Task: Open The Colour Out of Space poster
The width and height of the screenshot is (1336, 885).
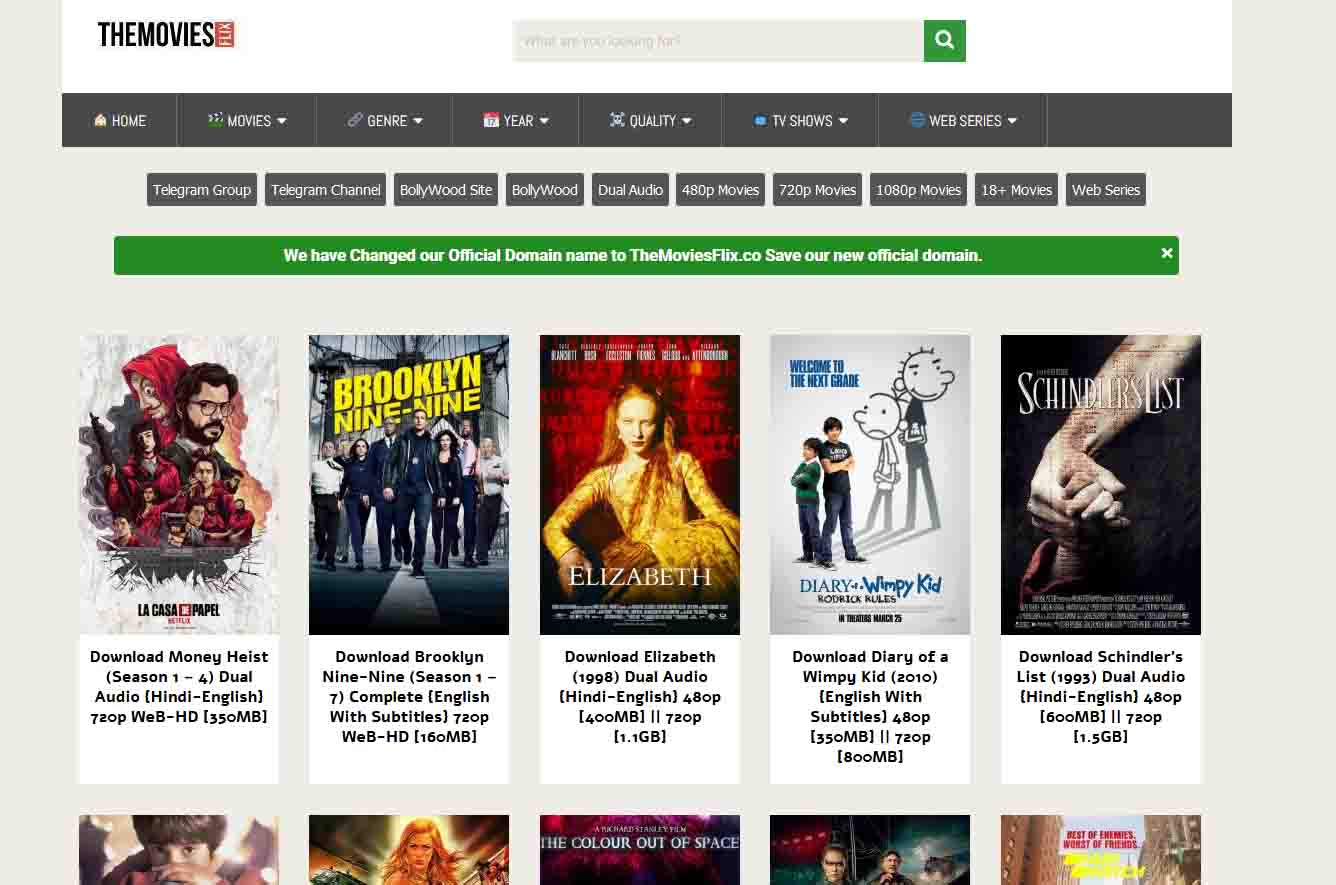Action: pos(640,850)
